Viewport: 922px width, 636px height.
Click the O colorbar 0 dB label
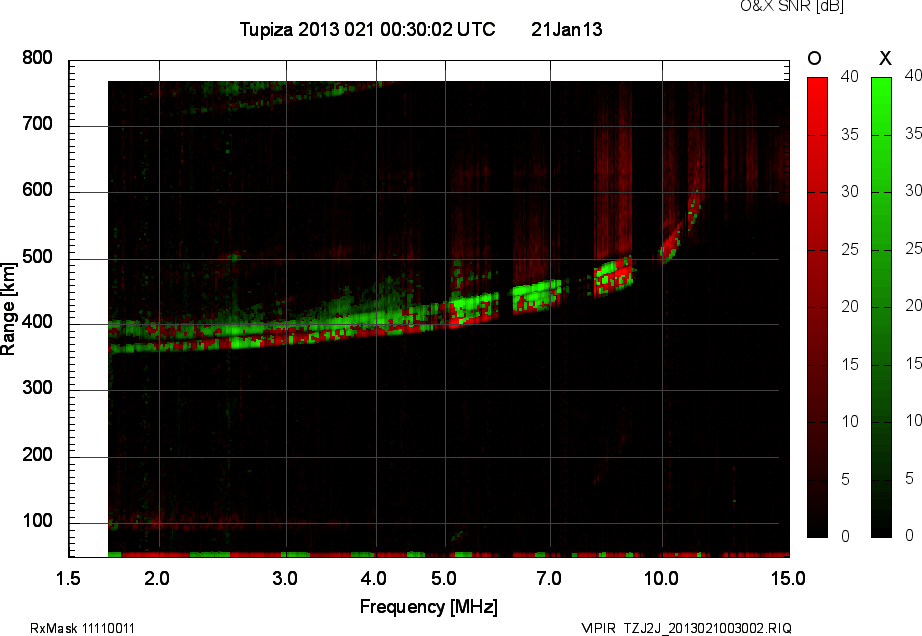(845, 536)
